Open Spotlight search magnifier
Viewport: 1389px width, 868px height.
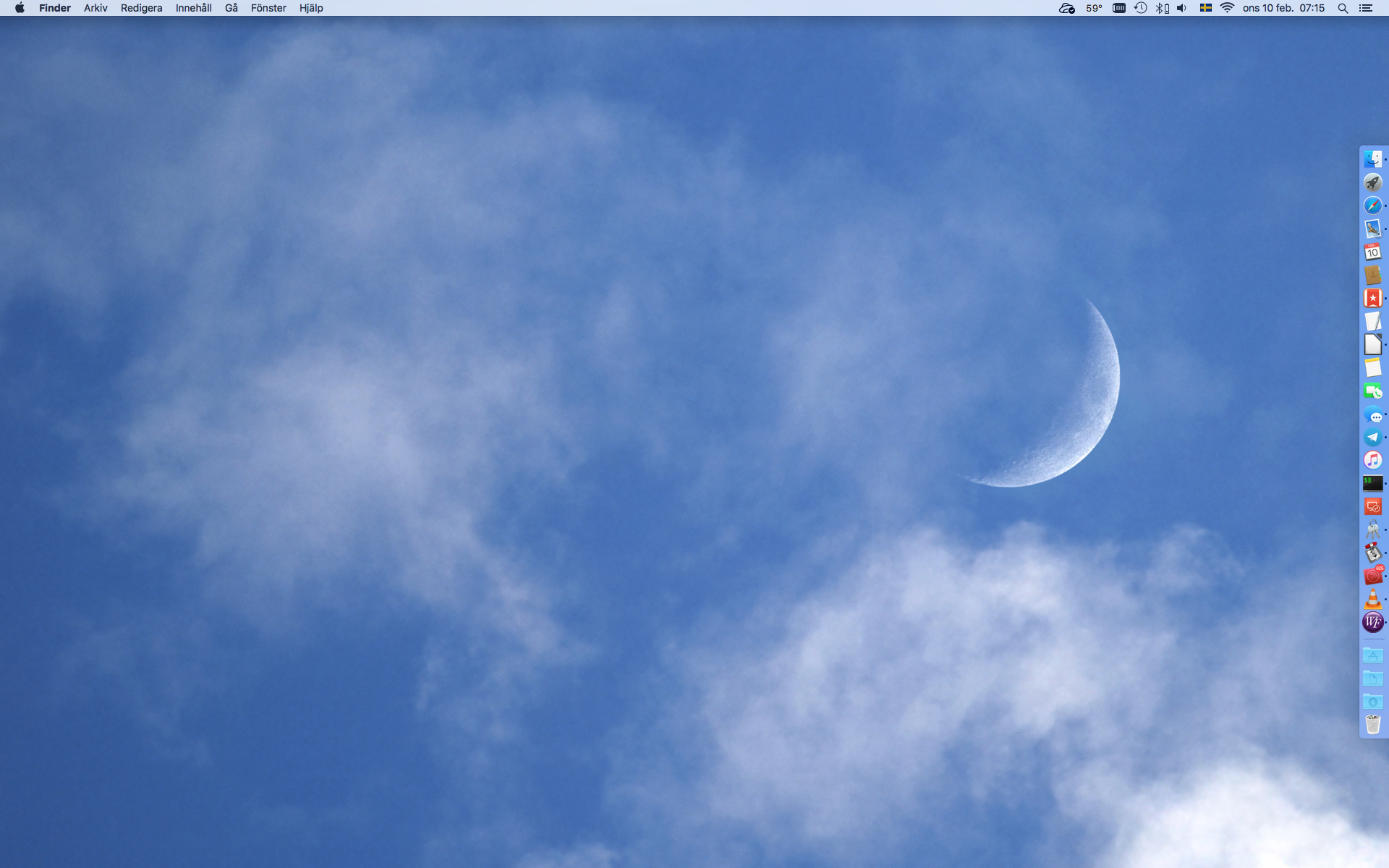coord(1343,8)
